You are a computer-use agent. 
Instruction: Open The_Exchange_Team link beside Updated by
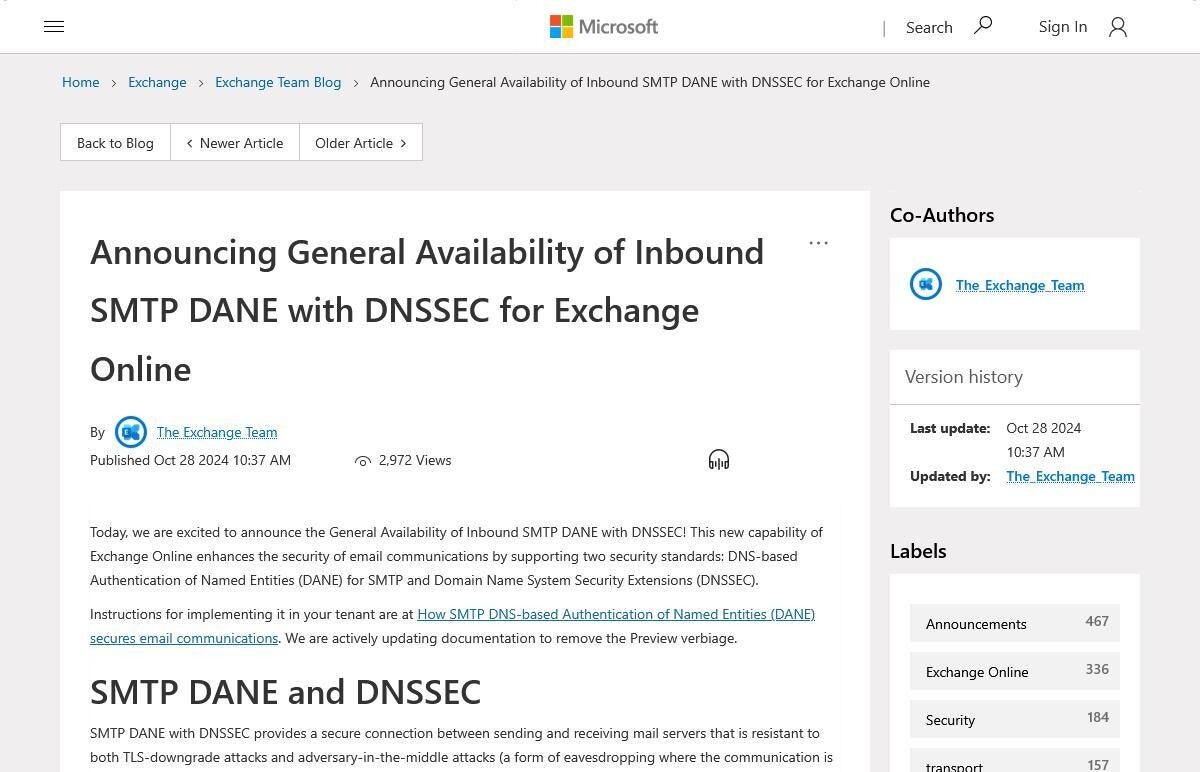1070,476
